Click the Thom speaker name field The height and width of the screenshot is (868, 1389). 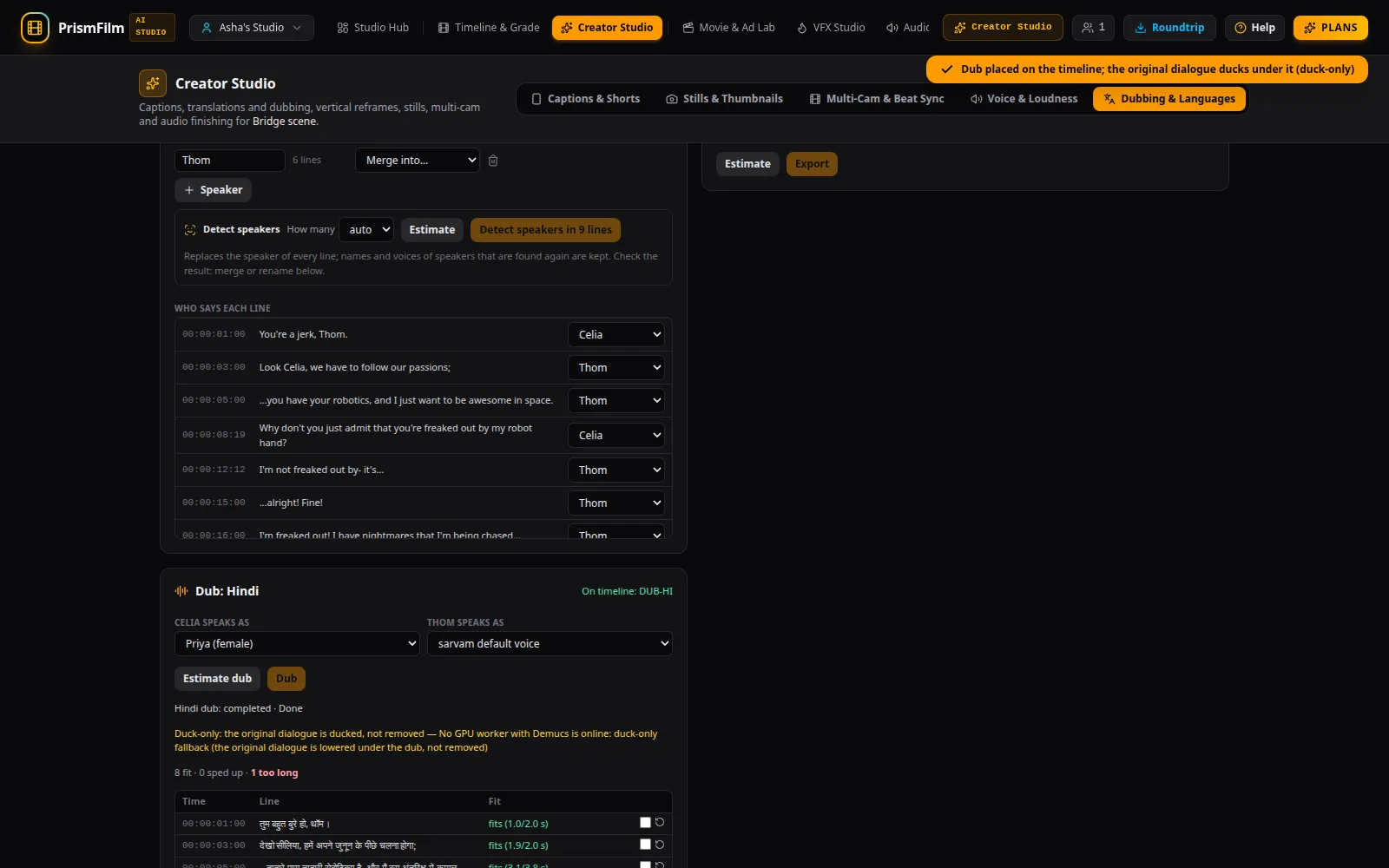click(230, 161)
